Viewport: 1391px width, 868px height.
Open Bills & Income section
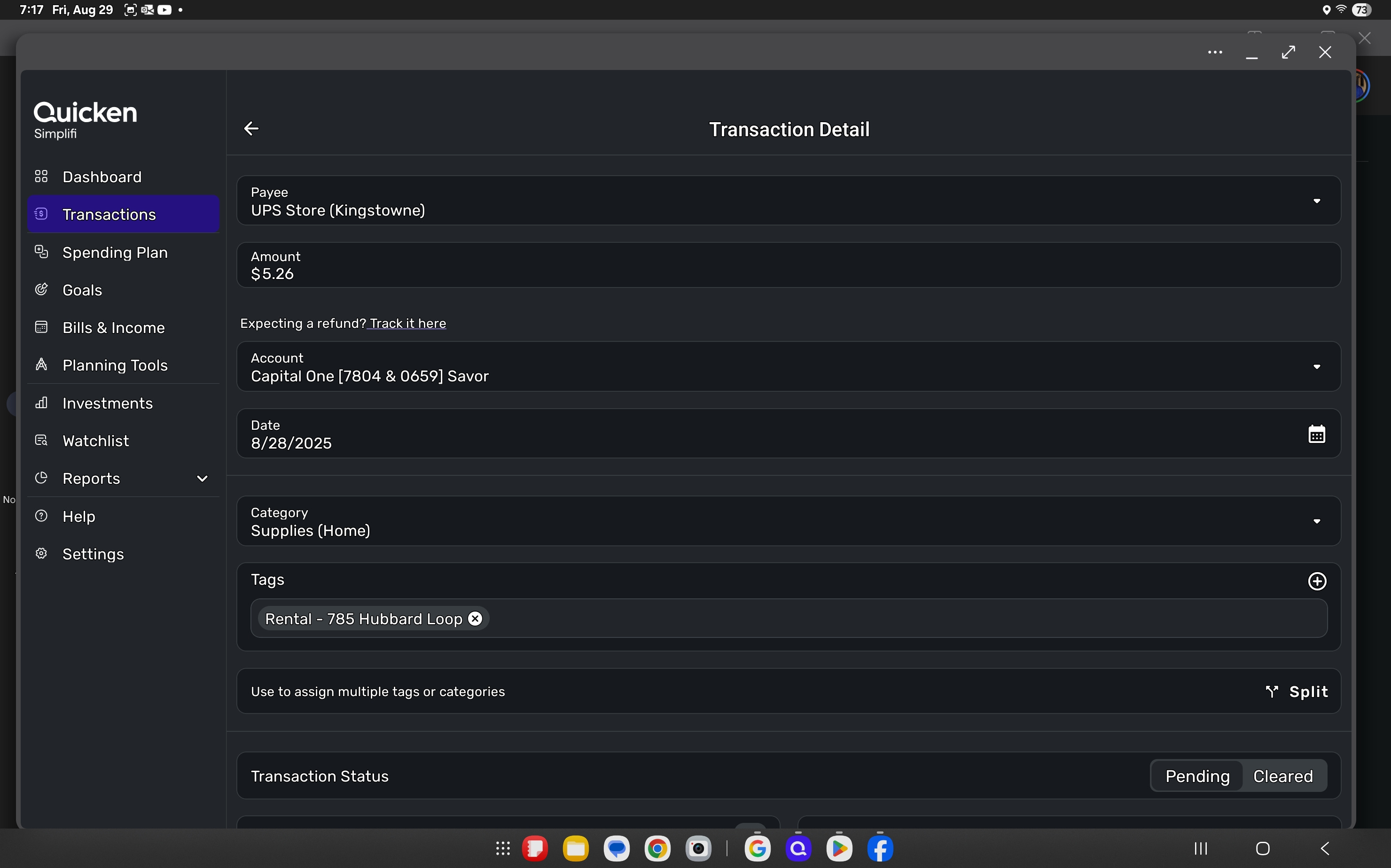click(x=113, y=328)
